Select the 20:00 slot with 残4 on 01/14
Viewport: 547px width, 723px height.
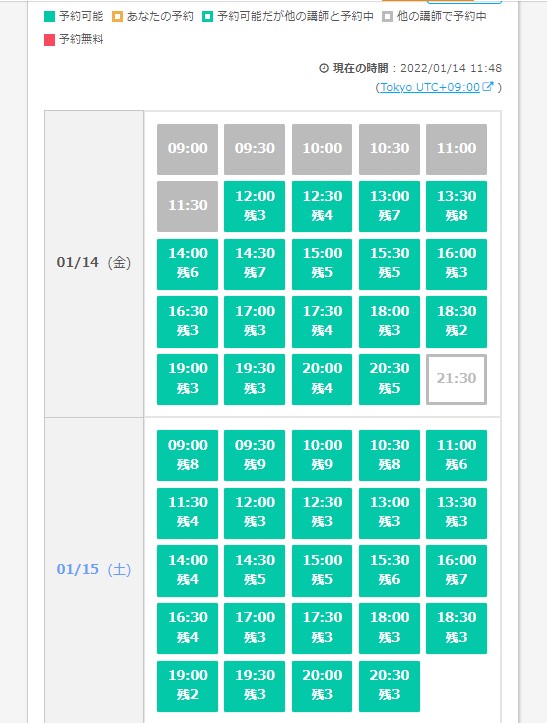click(x=322, y=379)
